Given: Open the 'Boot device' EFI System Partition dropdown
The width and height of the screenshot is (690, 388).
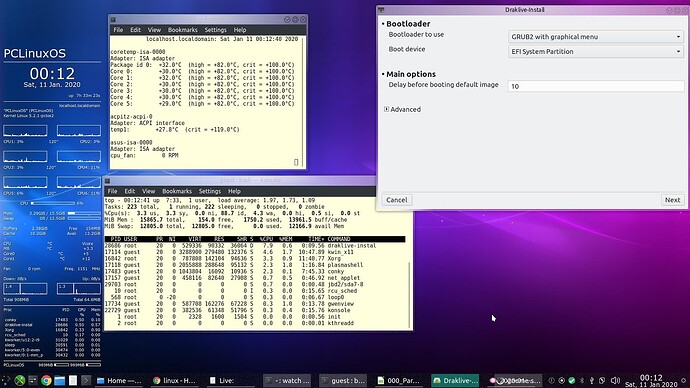Looking at the screenshot, I should coord(595,51).
